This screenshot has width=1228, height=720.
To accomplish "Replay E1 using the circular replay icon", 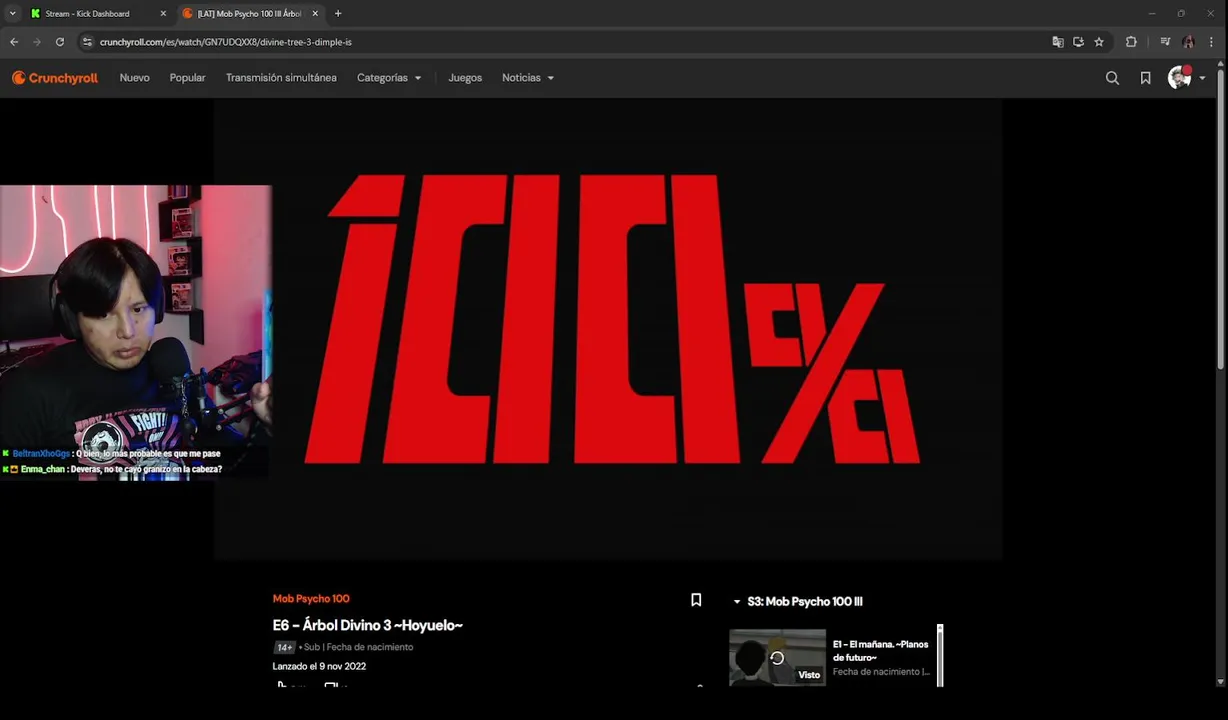I will [x=777, y=658].
